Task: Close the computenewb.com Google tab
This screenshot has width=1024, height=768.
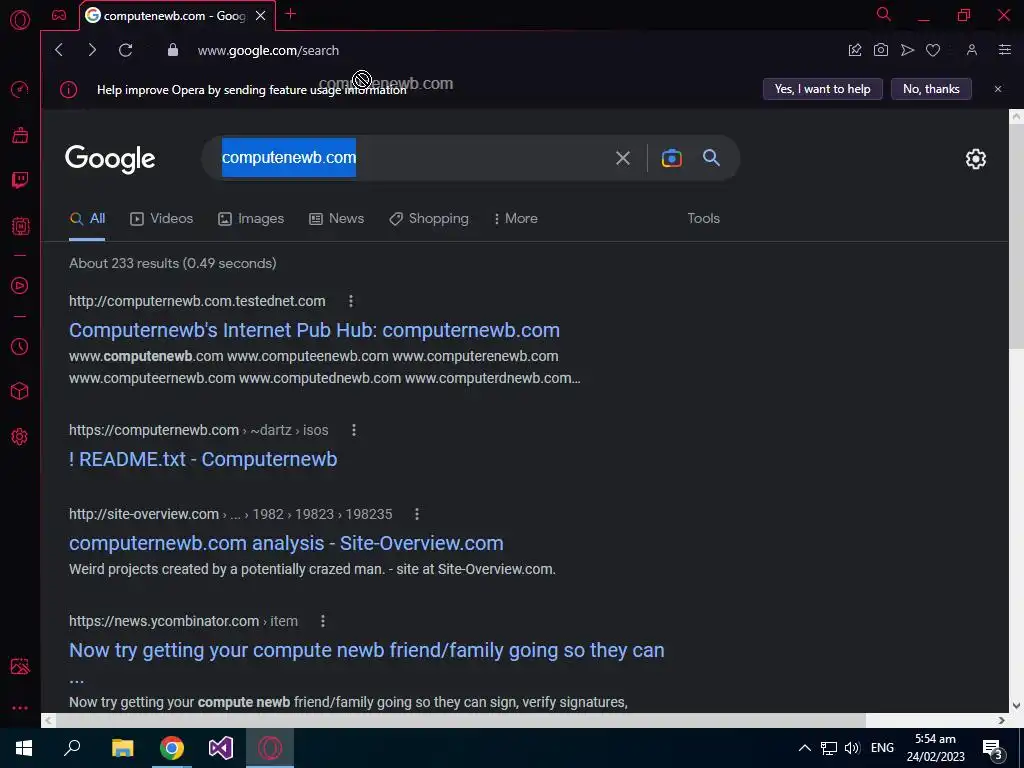Action: click(261, 15)
